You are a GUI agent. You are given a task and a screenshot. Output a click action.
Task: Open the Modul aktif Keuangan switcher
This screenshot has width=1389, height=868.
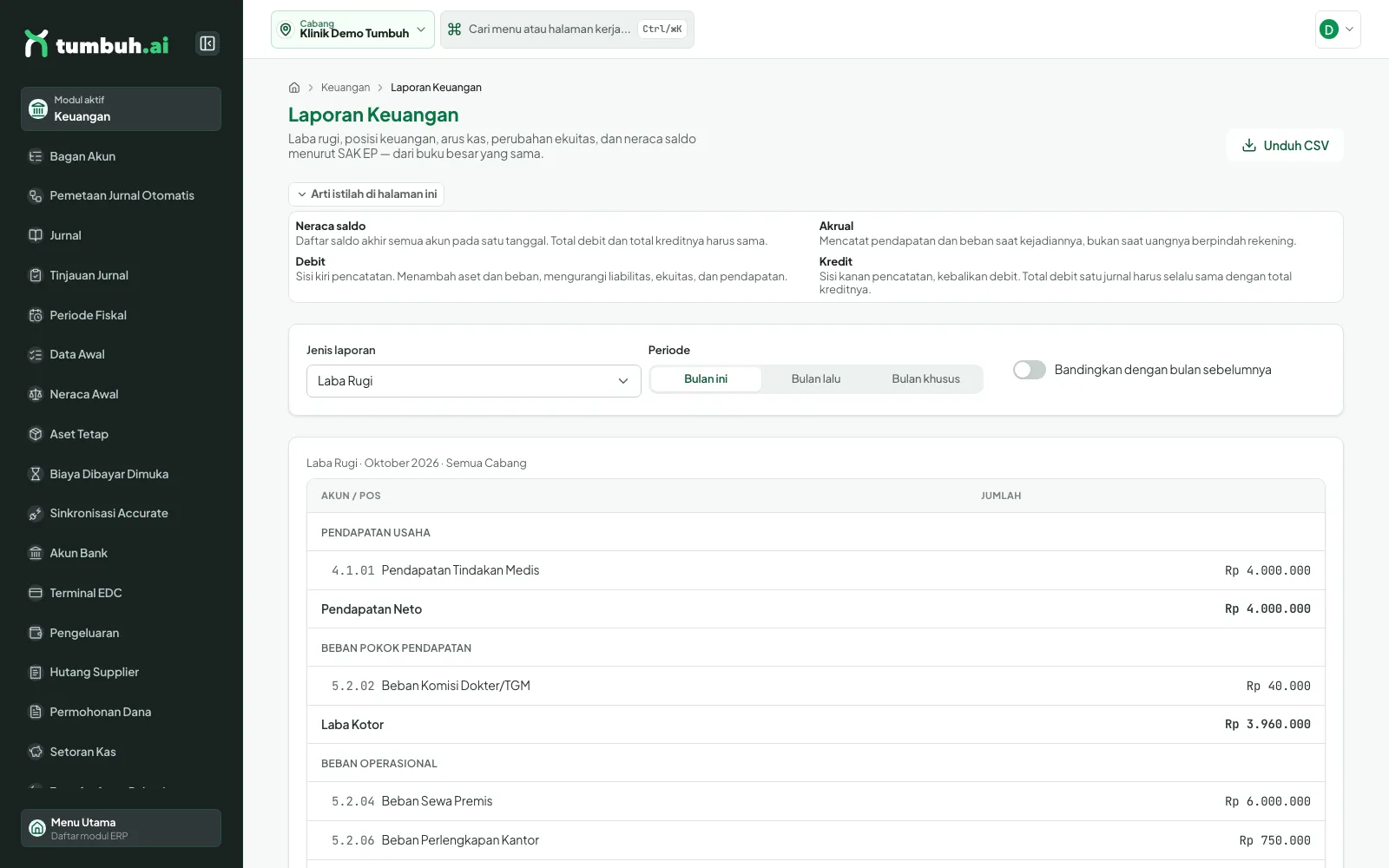(x=121, y=108)
